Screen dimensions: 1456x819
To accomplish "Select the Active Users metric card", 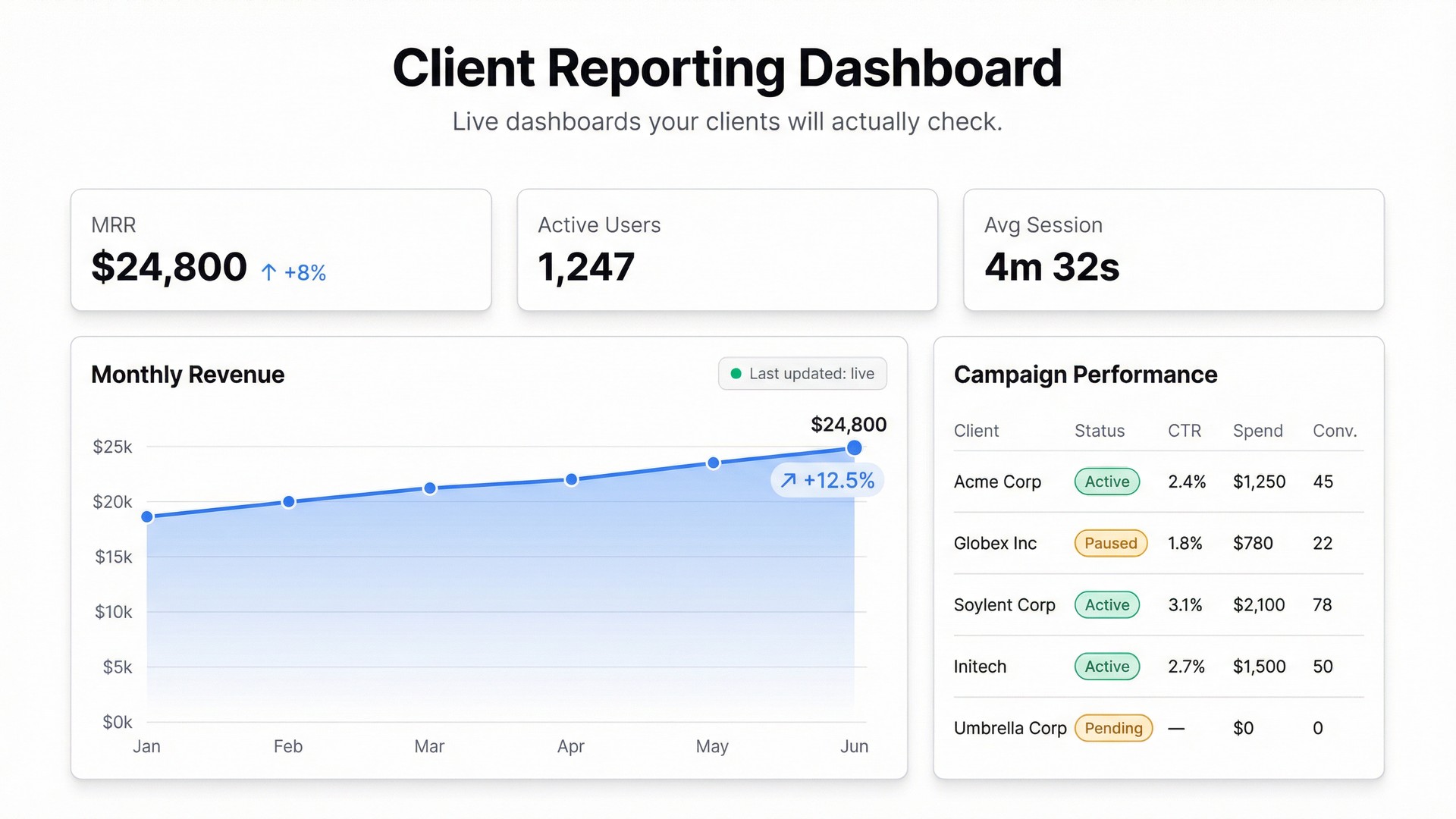I will pyautogui.click(x=726, y=250).
